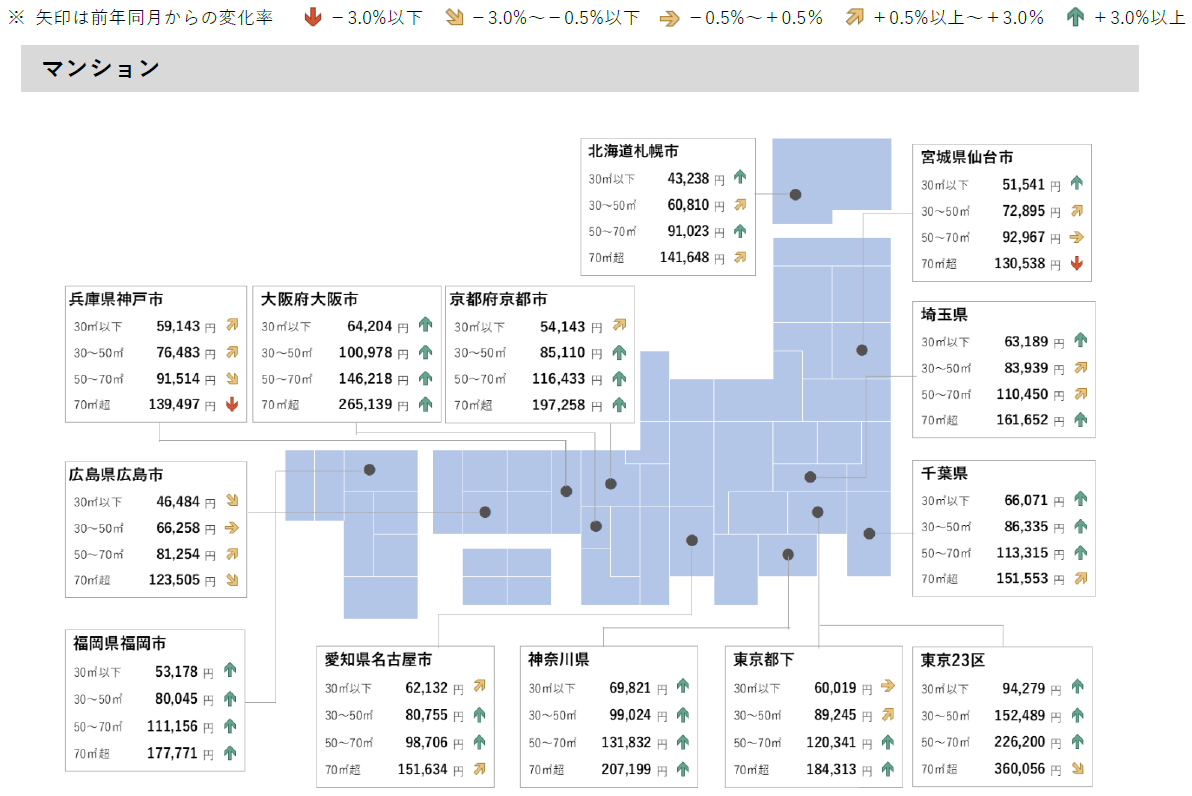The width and height of the screenshot is (1192, 796).
Task: Click the map dot on the Hokkaido block
Action: pyautogui.click(x=796, y=195)
